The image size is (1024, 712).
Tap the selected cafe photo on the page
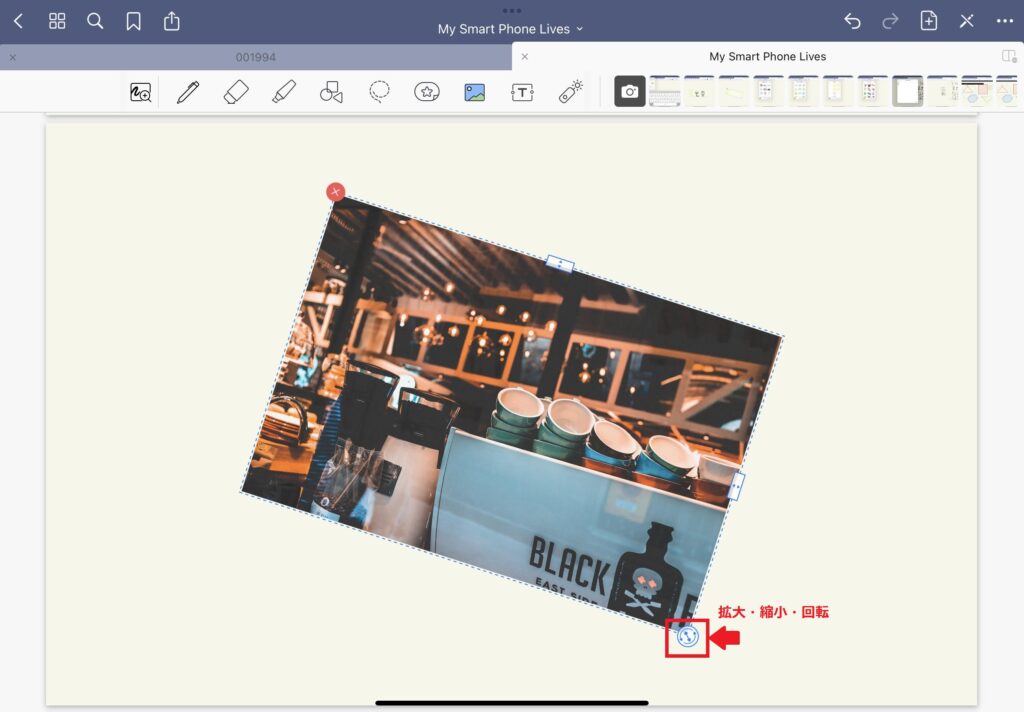pos(513,415)
